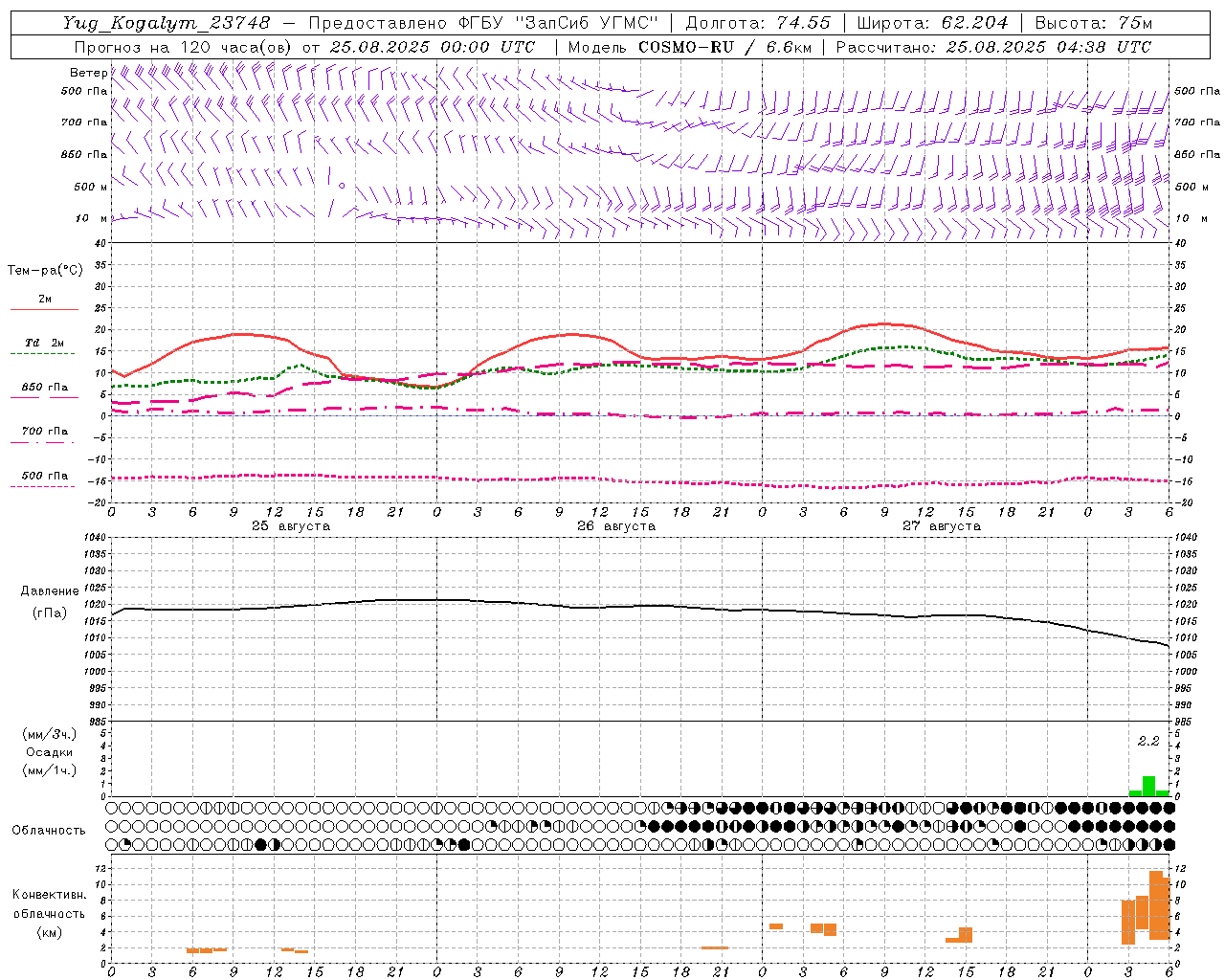Screen dimensions: 1225x980
Task: Click the Давление pressure panel label
Action: click(50, 591)
